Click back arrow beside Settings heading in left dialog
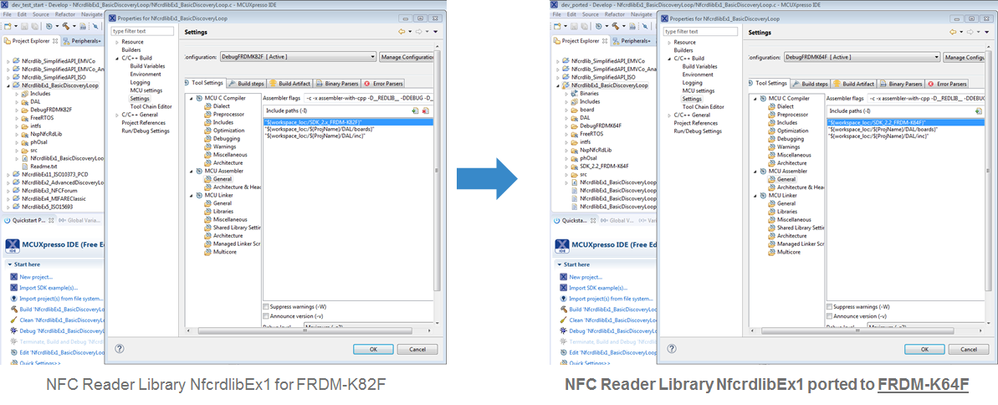998x405 pixels. coord(402,31)
